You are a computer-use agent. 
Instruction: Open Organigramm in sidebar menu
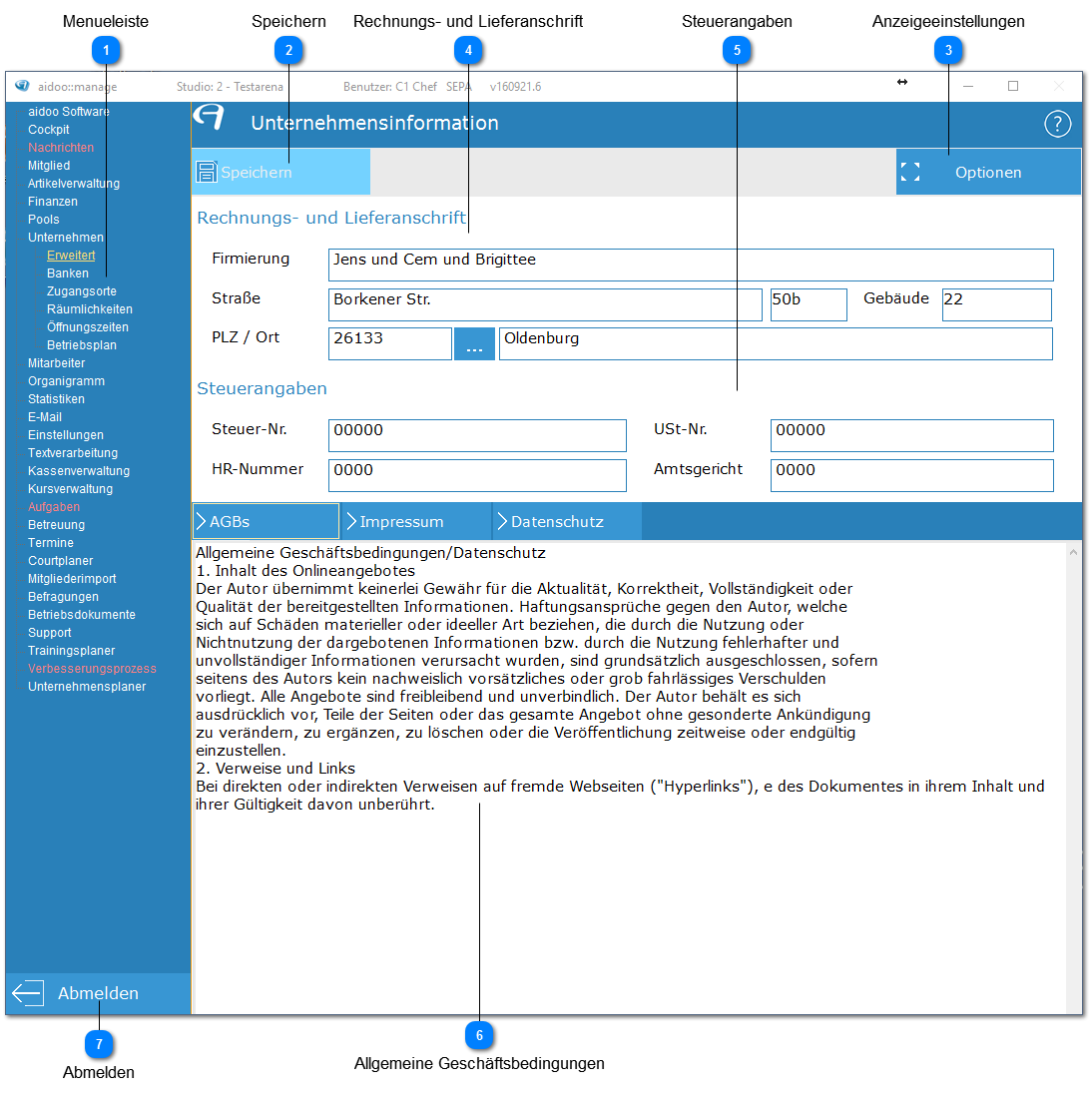[67, 381]
